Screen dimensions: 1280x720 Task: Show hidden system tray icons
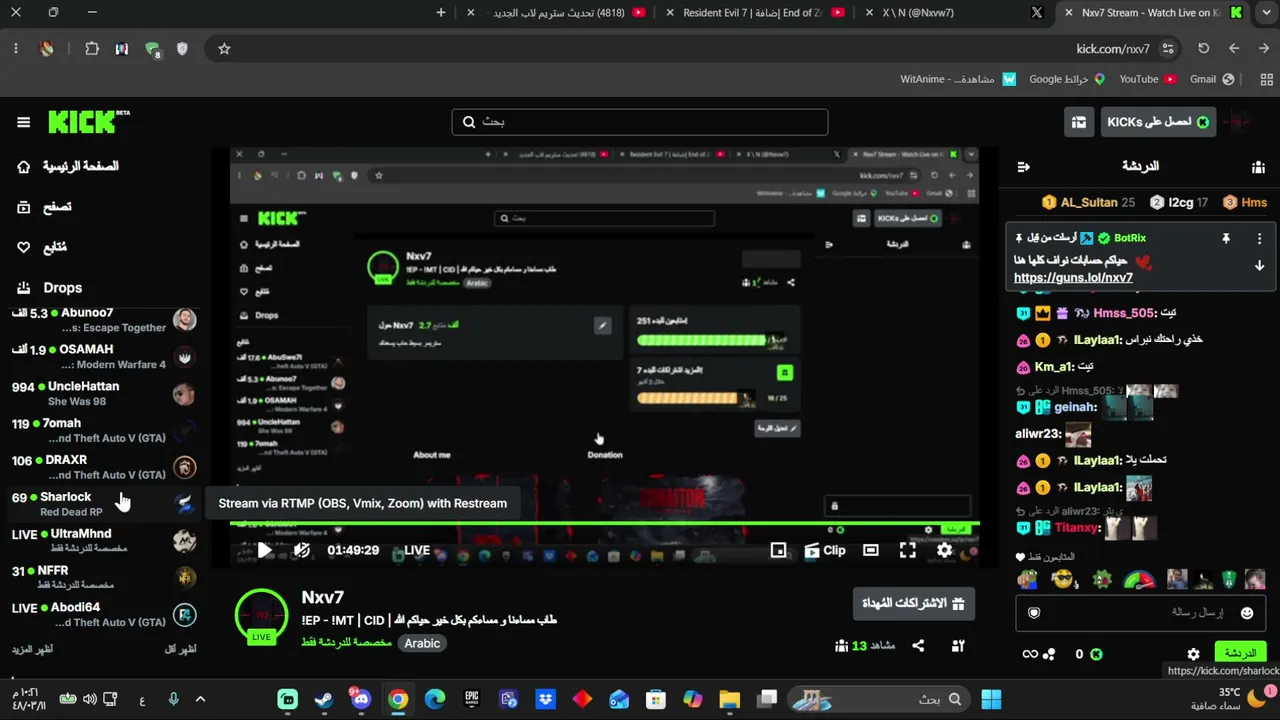[x=200, y=699]
